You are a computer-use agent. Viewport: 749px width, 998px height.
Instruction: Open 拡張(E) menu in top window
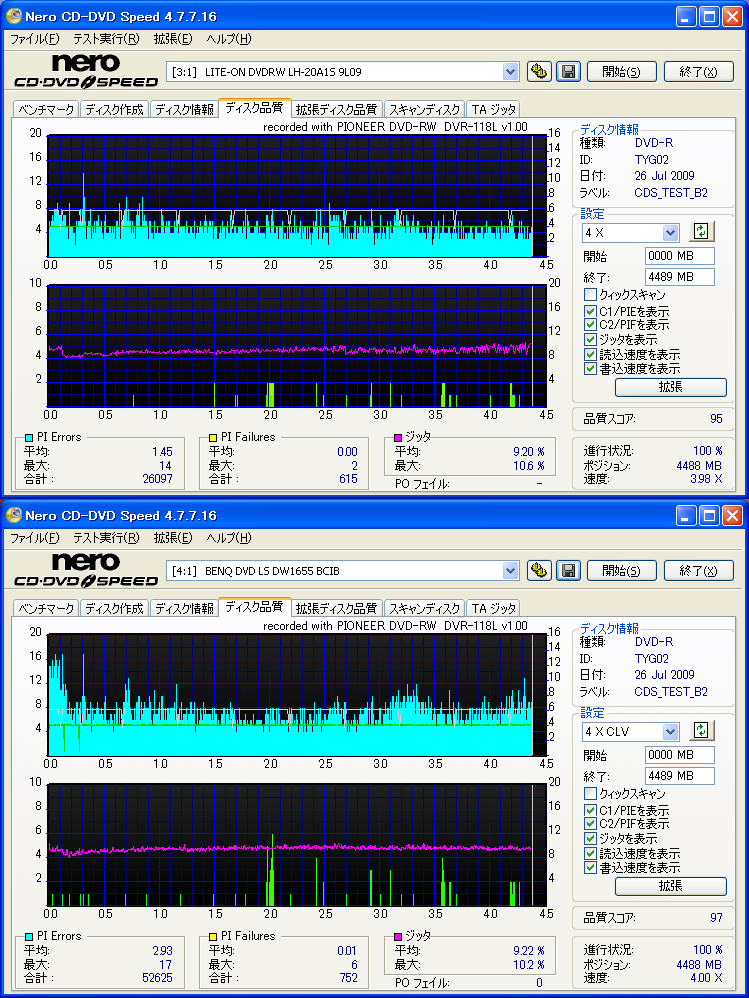click(173, 39)
